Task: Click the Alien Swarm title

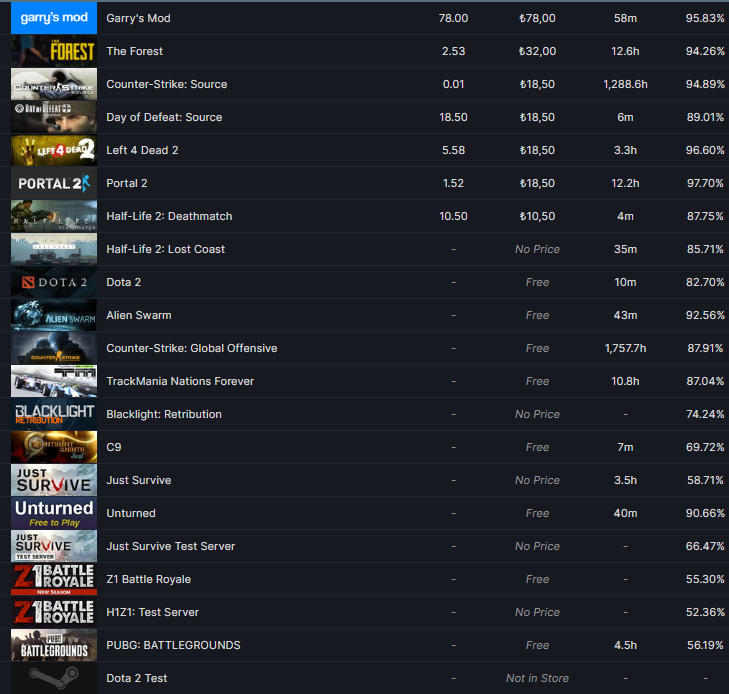Action: coord(139,315)
